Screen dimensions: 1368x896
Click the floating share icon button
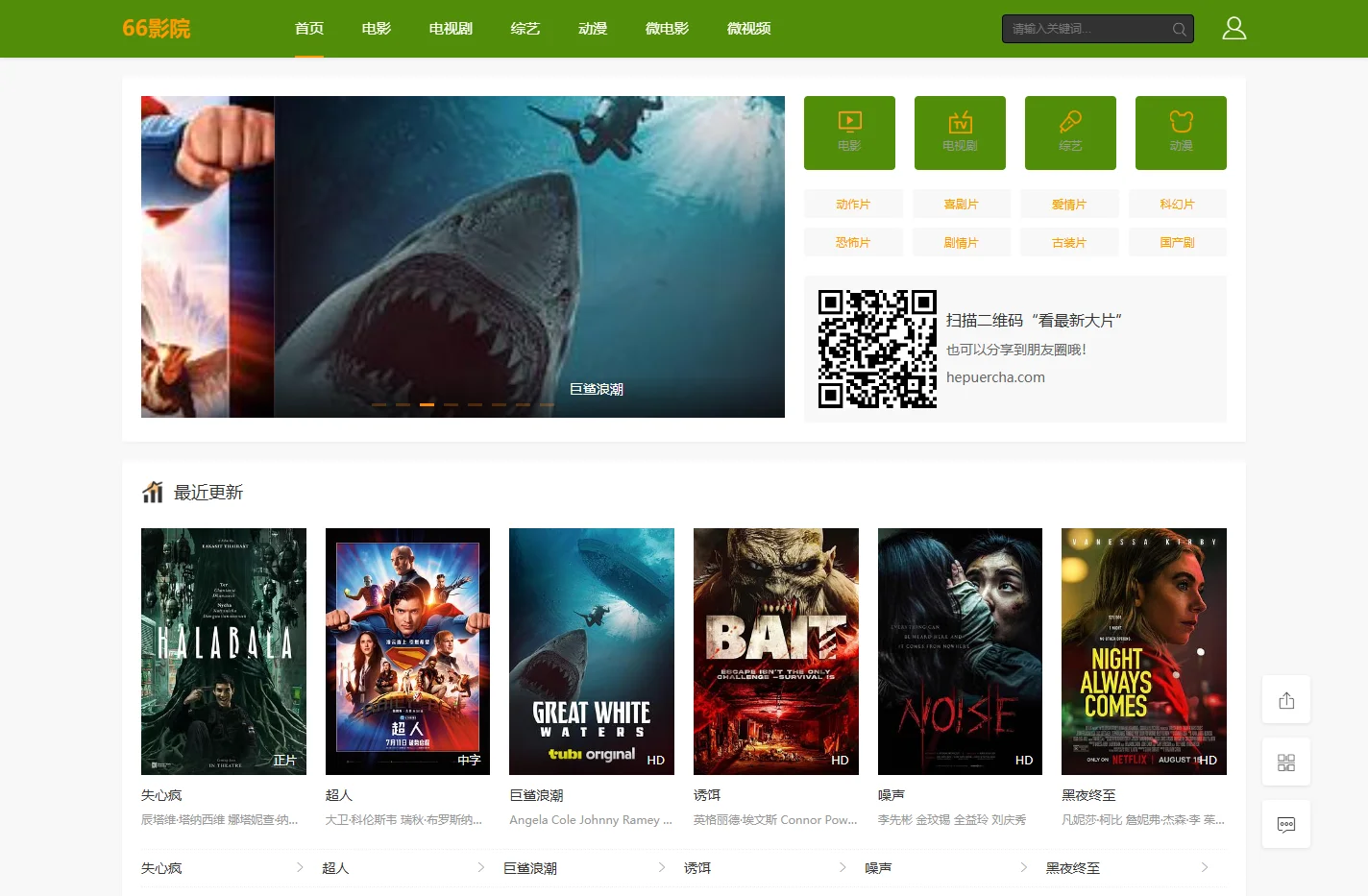point(1286,700)
